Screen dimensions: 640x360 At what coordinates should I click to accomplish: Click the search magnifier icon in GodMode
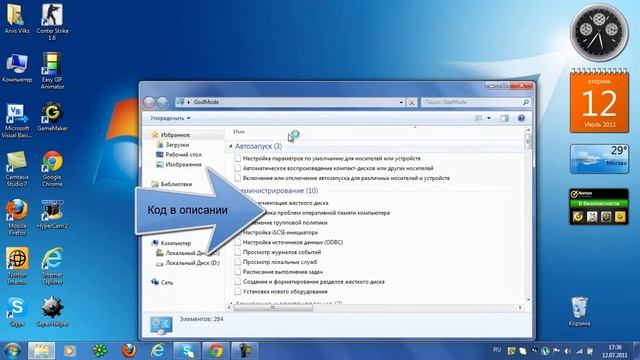pyautogui.click(x=526, y=102)
